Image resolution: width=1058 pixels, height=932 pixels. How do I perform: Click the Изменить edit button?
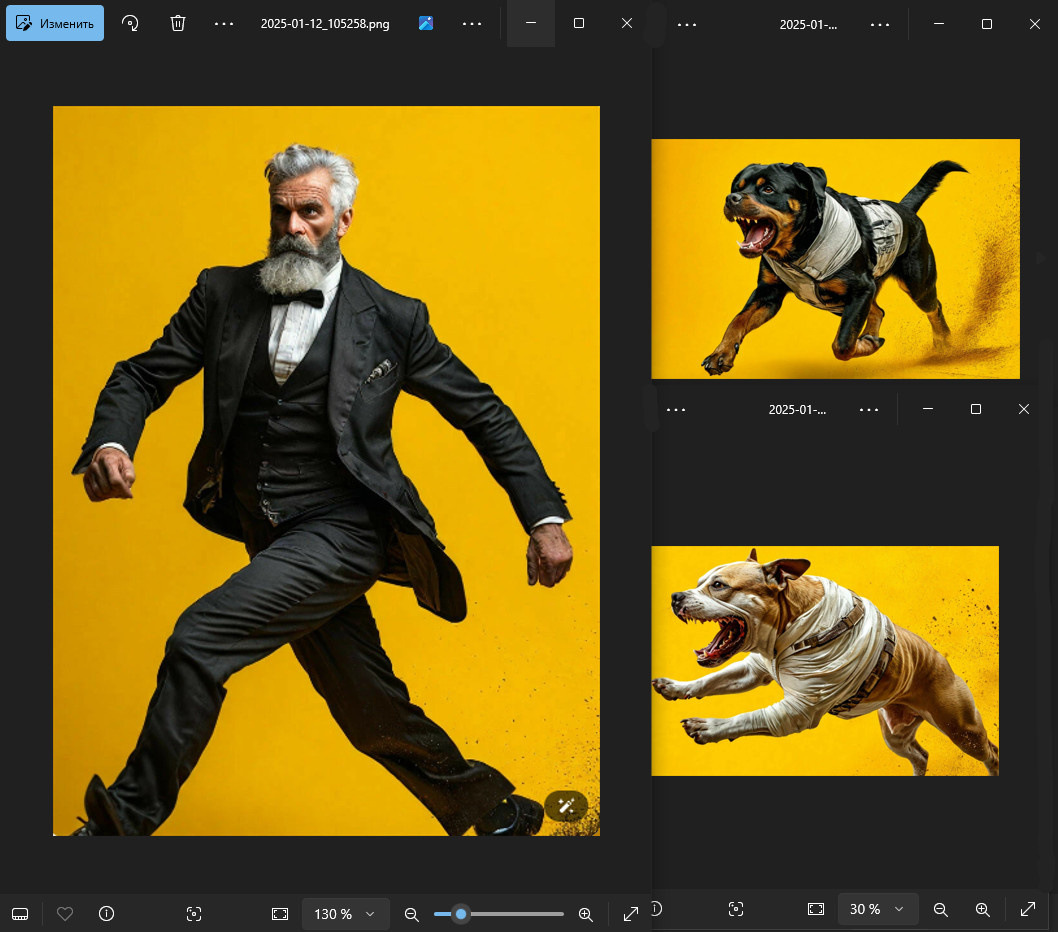(55, 23)
